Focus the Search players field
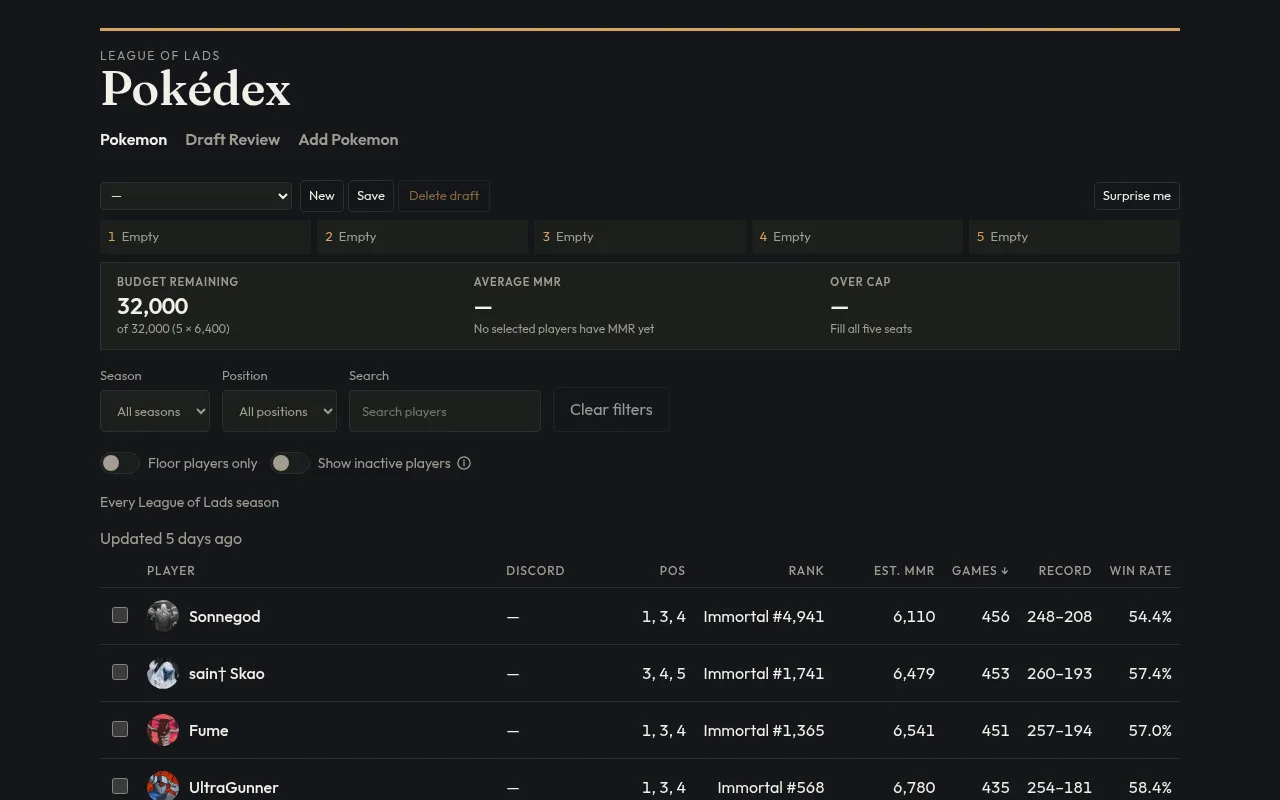The width and height of the screenshot is (1280, 800). pyautogui.click(x=445, y=411)
